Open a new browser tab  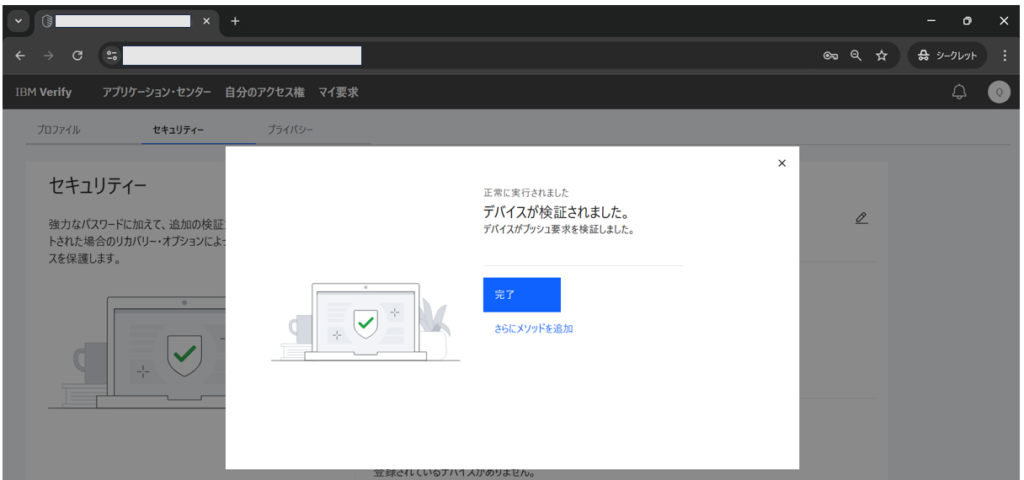pos(235,21)
